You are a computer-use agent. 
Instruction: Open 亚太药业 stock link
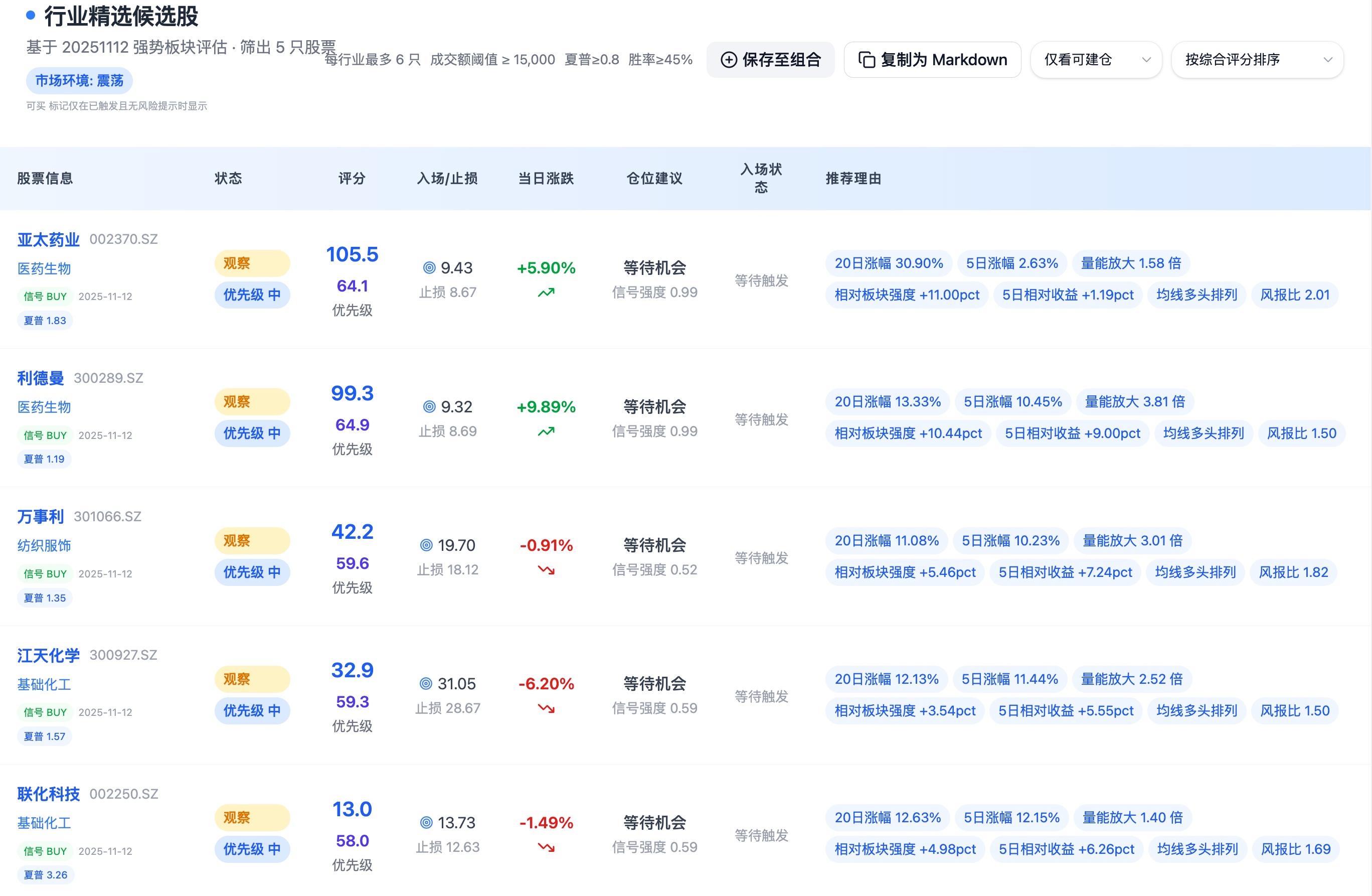[49, 239]
